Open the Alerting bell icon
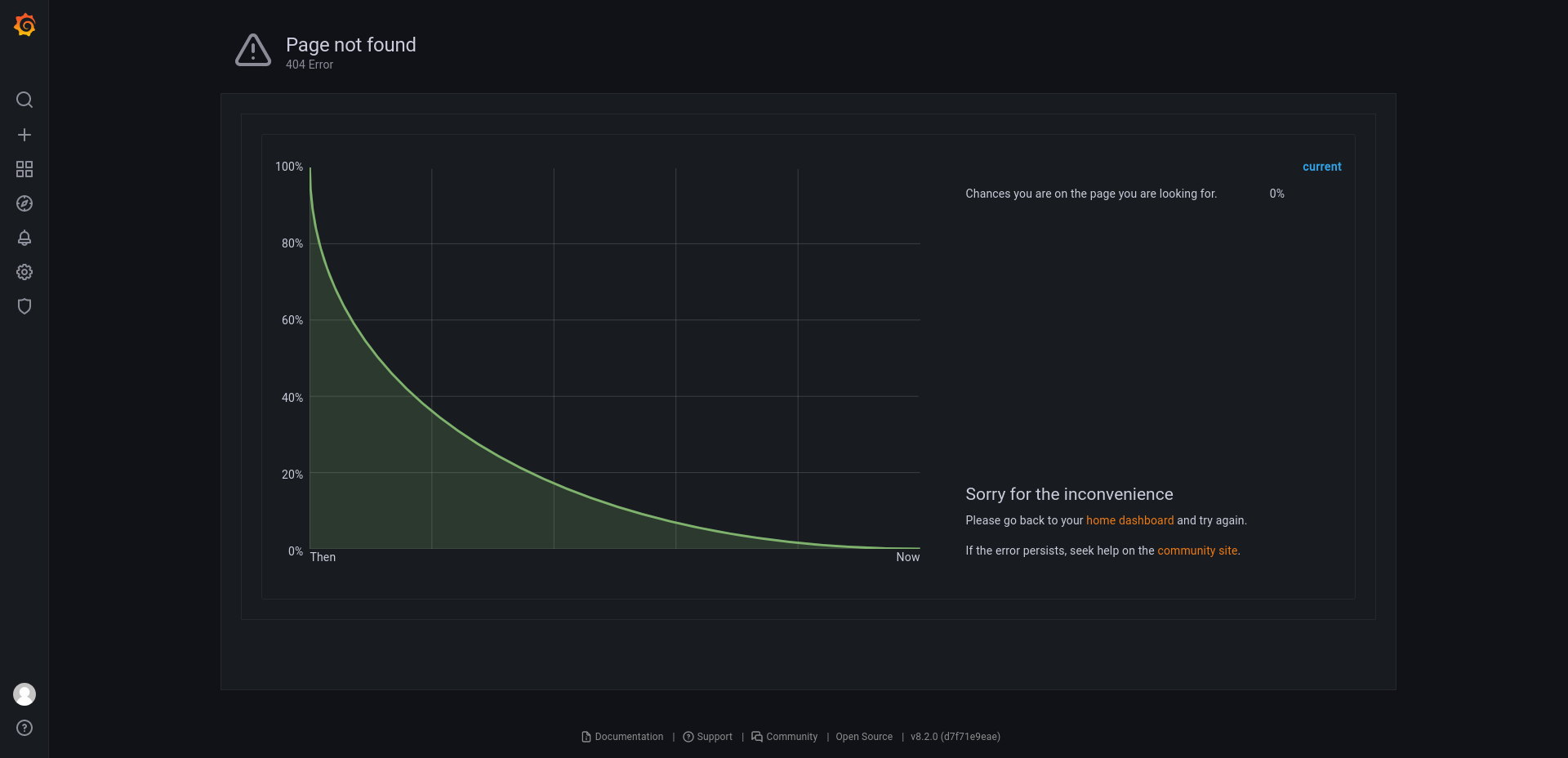This screenshot has width=1568, height=758. pyautogui.click(x=24, y=238)
